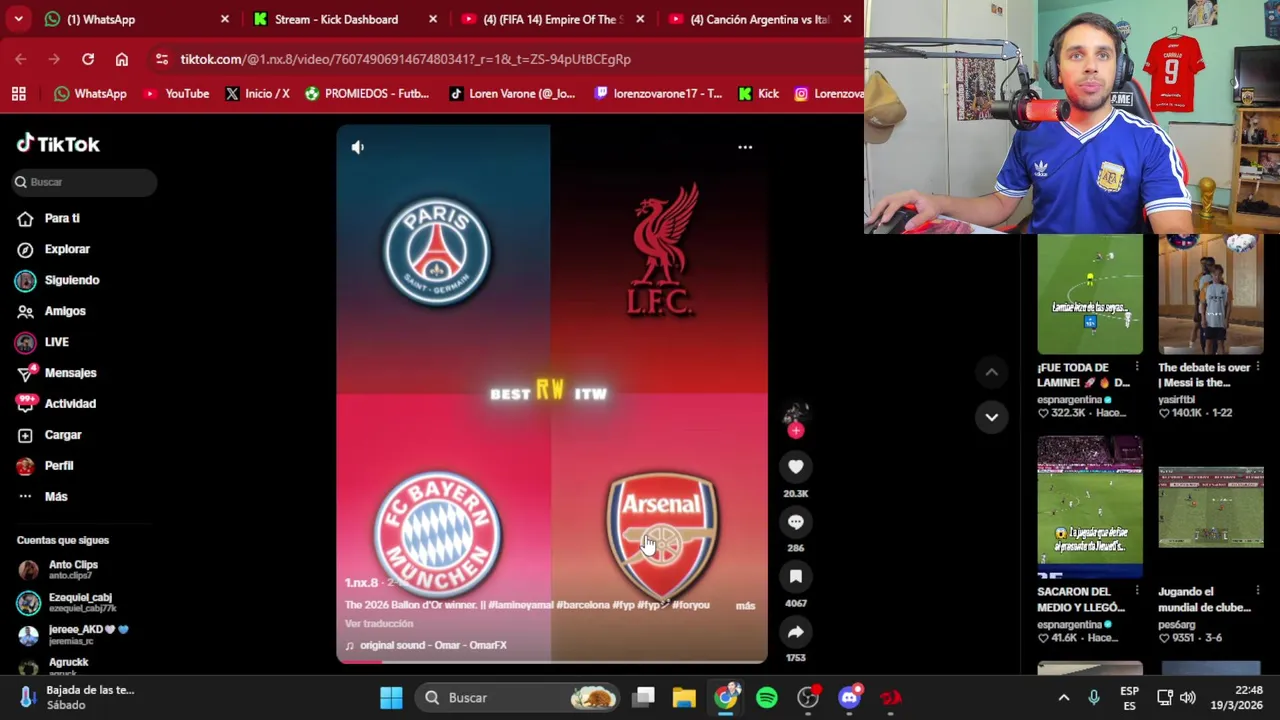Open options for The debate is over video
The height and width of the screenshot is (720, 1280).
pyautogui.click(x=1258, y=367)
